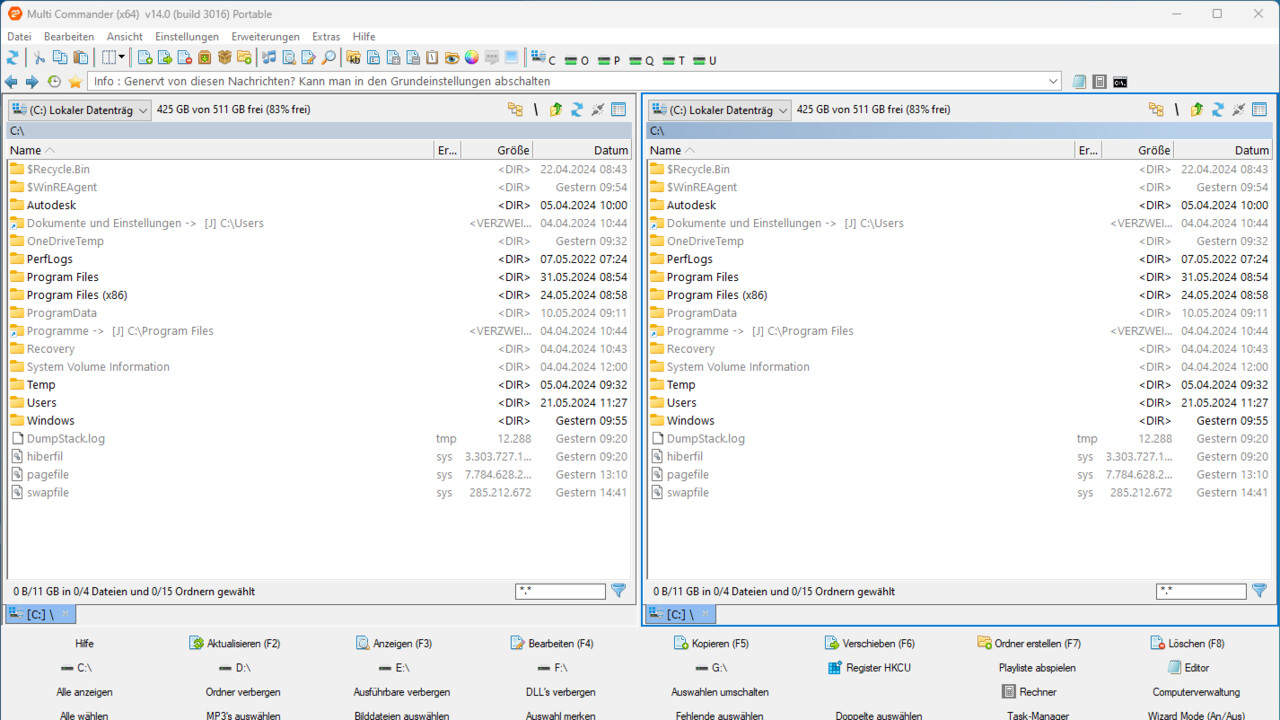1280x720 pixels.
Task: Click right panel filter input field
Action: [1201, 592]
